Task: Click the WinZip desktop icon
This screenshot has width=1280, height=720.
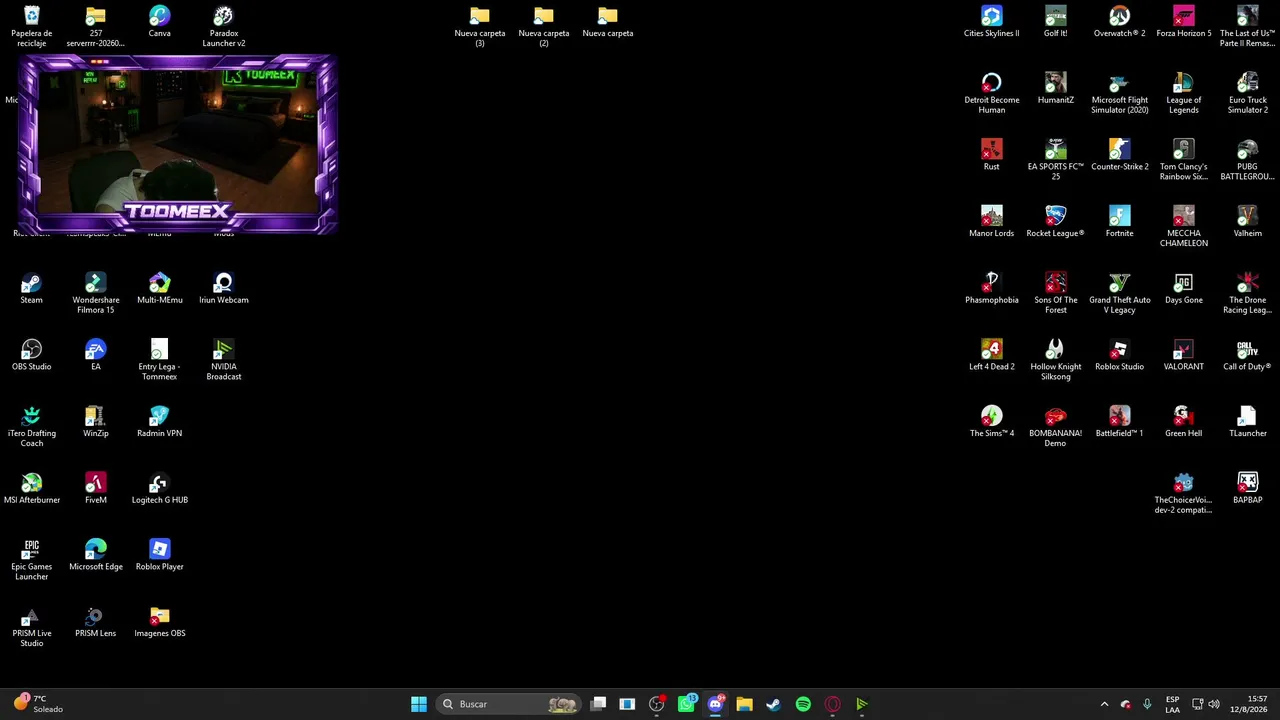Action: (x=96, y=421)
